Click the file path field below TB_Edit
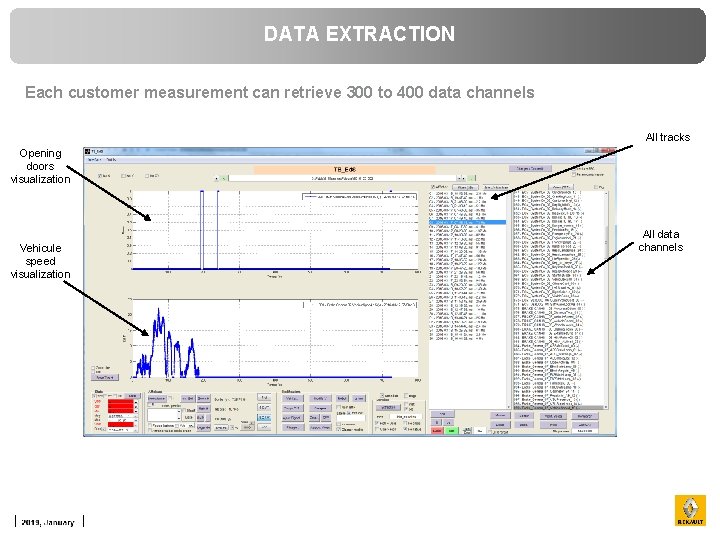The height and width of the screenshot is (540, 720). (x=342, y=178)
